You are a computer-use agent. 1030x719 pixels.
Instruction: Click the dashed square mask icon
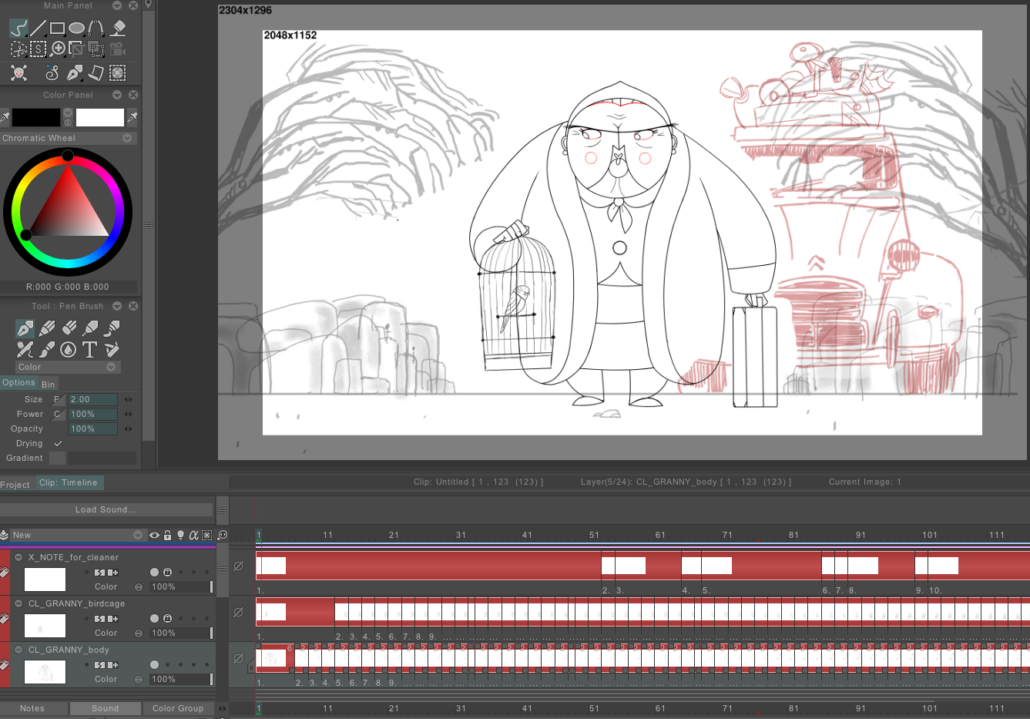118,73
